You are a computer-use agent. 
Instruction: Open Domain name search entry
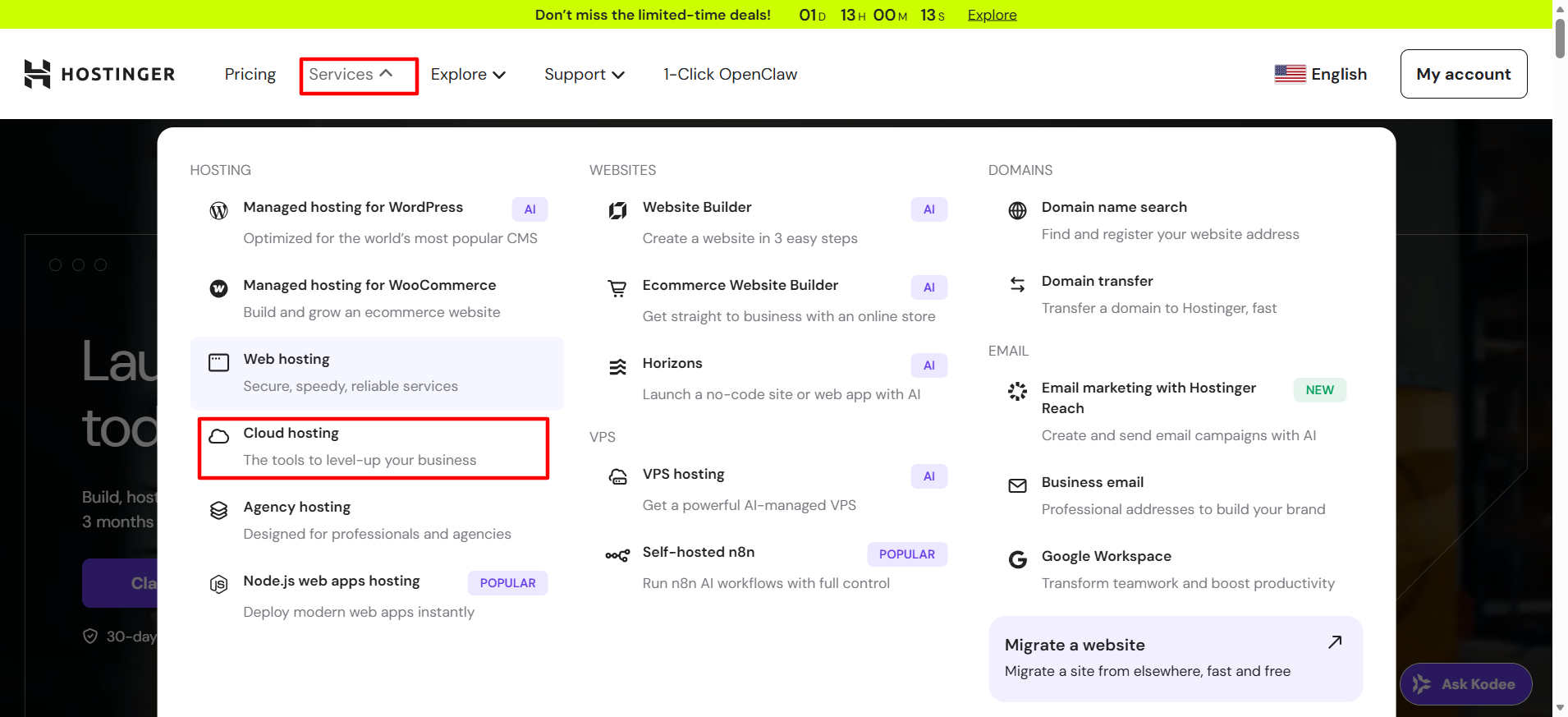tap(1176, 220)
